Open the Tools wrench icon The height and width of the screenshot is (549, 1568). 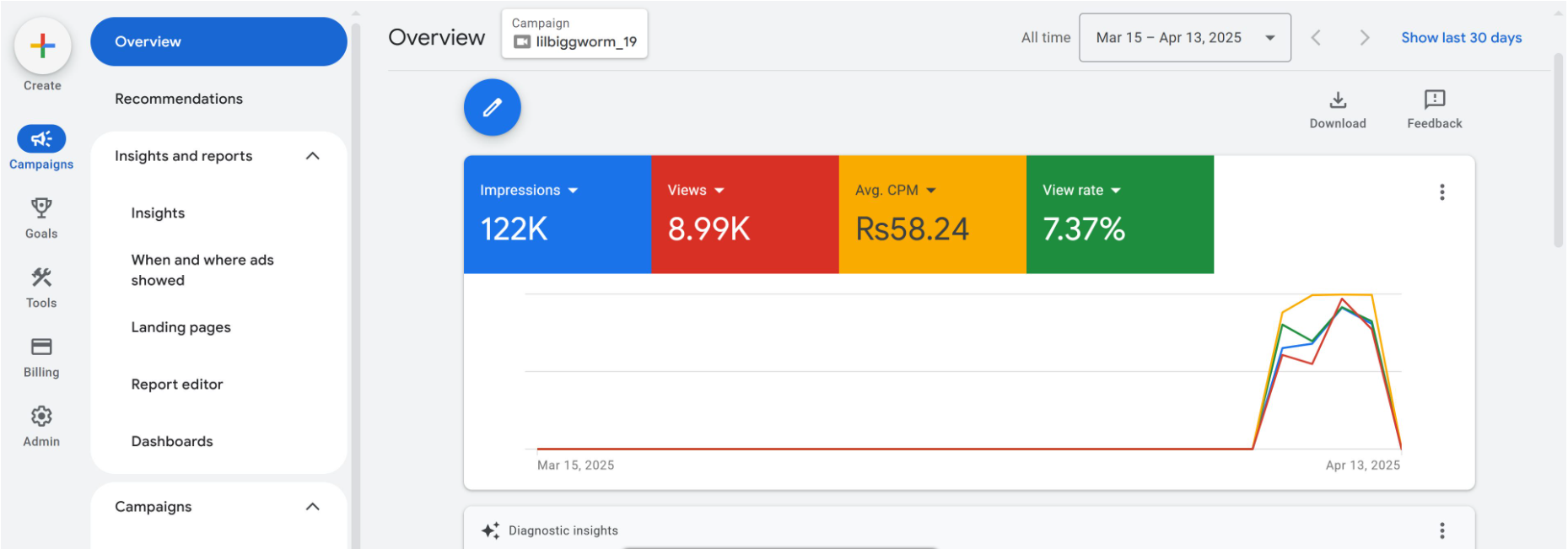[x=41, y=277]
